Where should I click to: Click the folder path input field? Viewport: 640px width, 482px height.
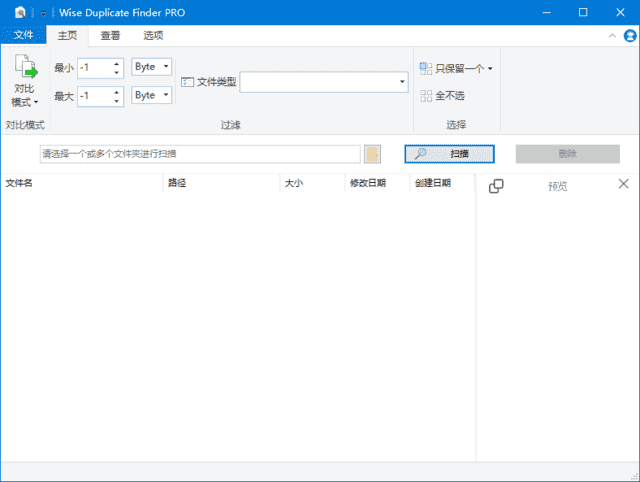click(200, 154)
